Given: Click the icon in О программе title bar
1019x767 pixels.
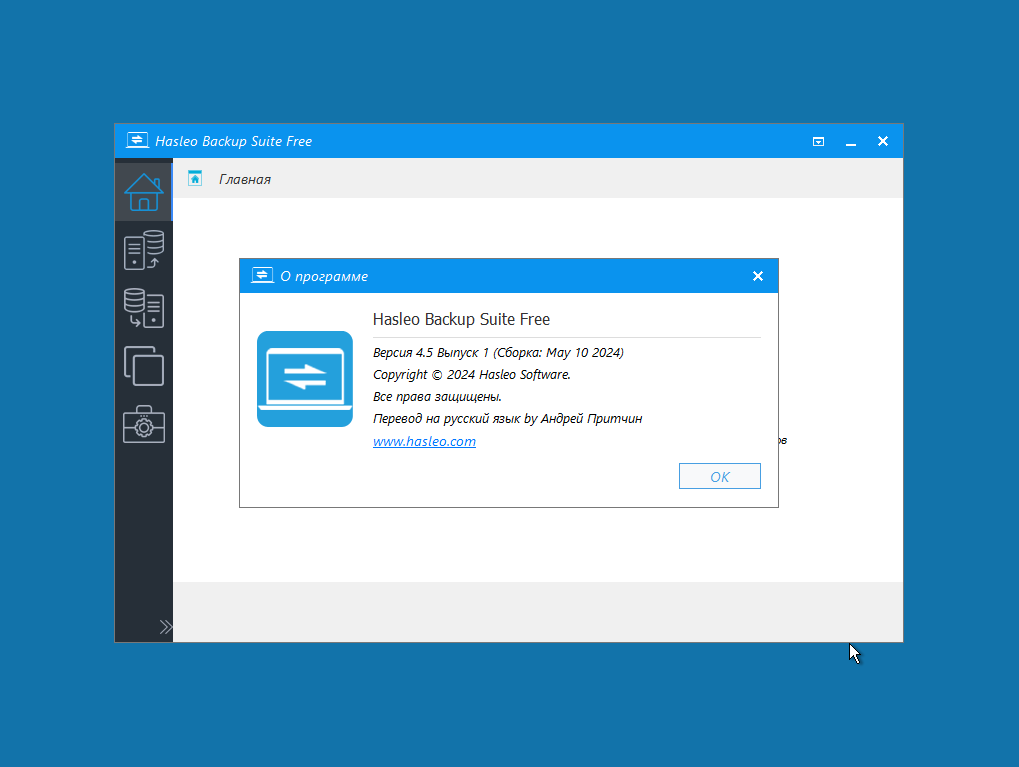Looking at the screenshot, I should [262, 276].
